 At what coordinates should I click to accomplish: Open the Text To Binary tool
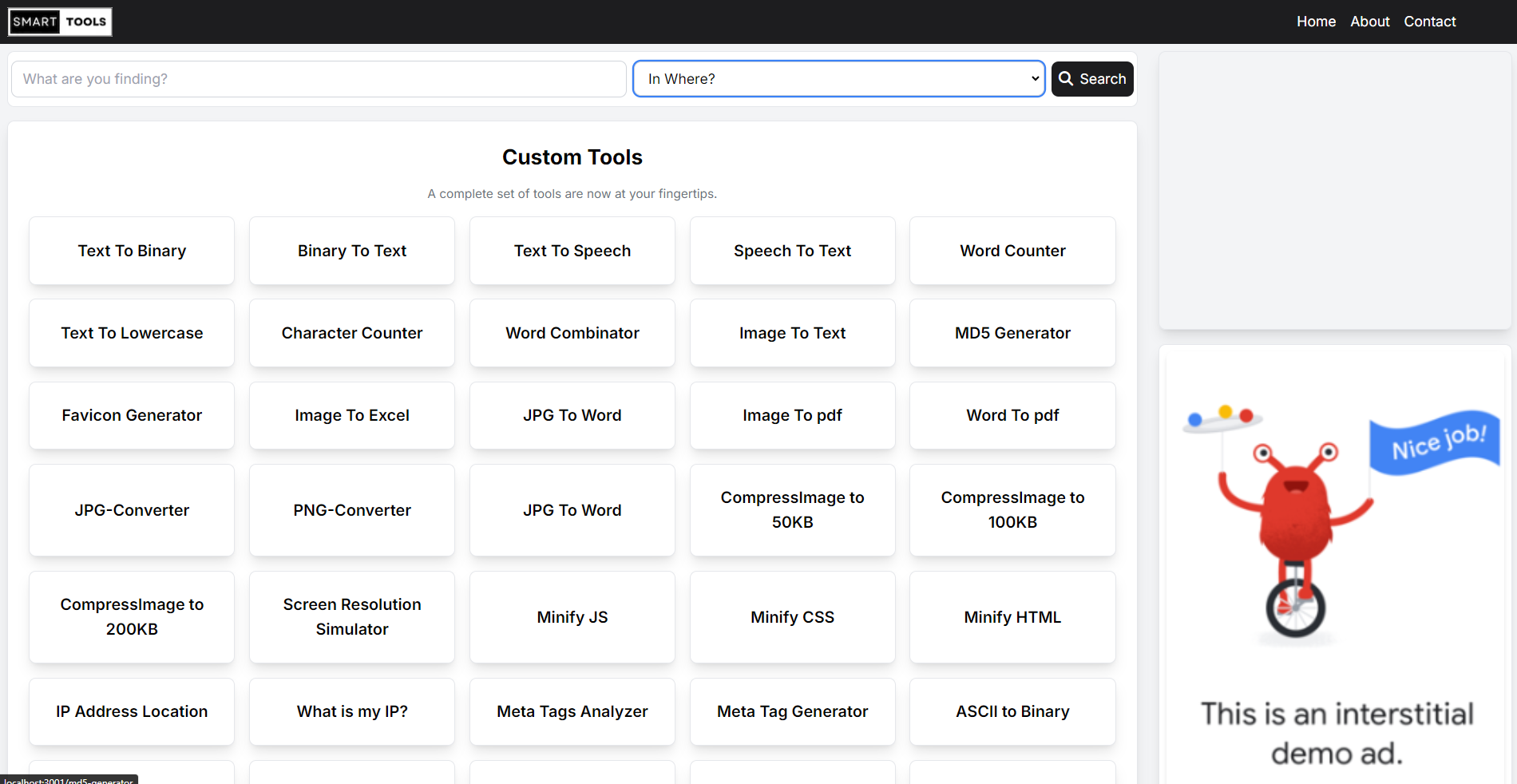pos(132,251)
